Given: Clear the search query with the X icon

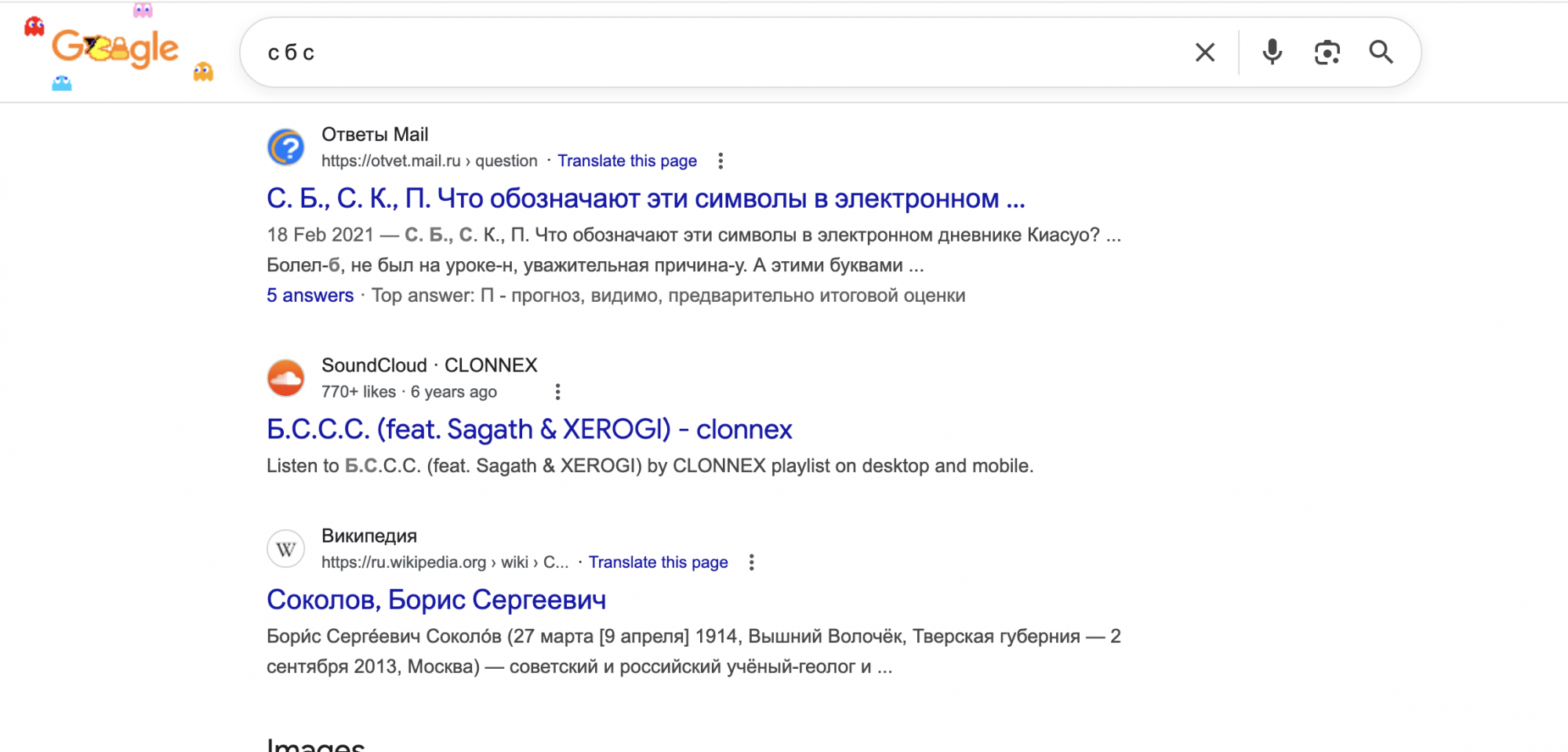Looking at the screenshot, I should pyautogui.click(x=1204, y=52).
